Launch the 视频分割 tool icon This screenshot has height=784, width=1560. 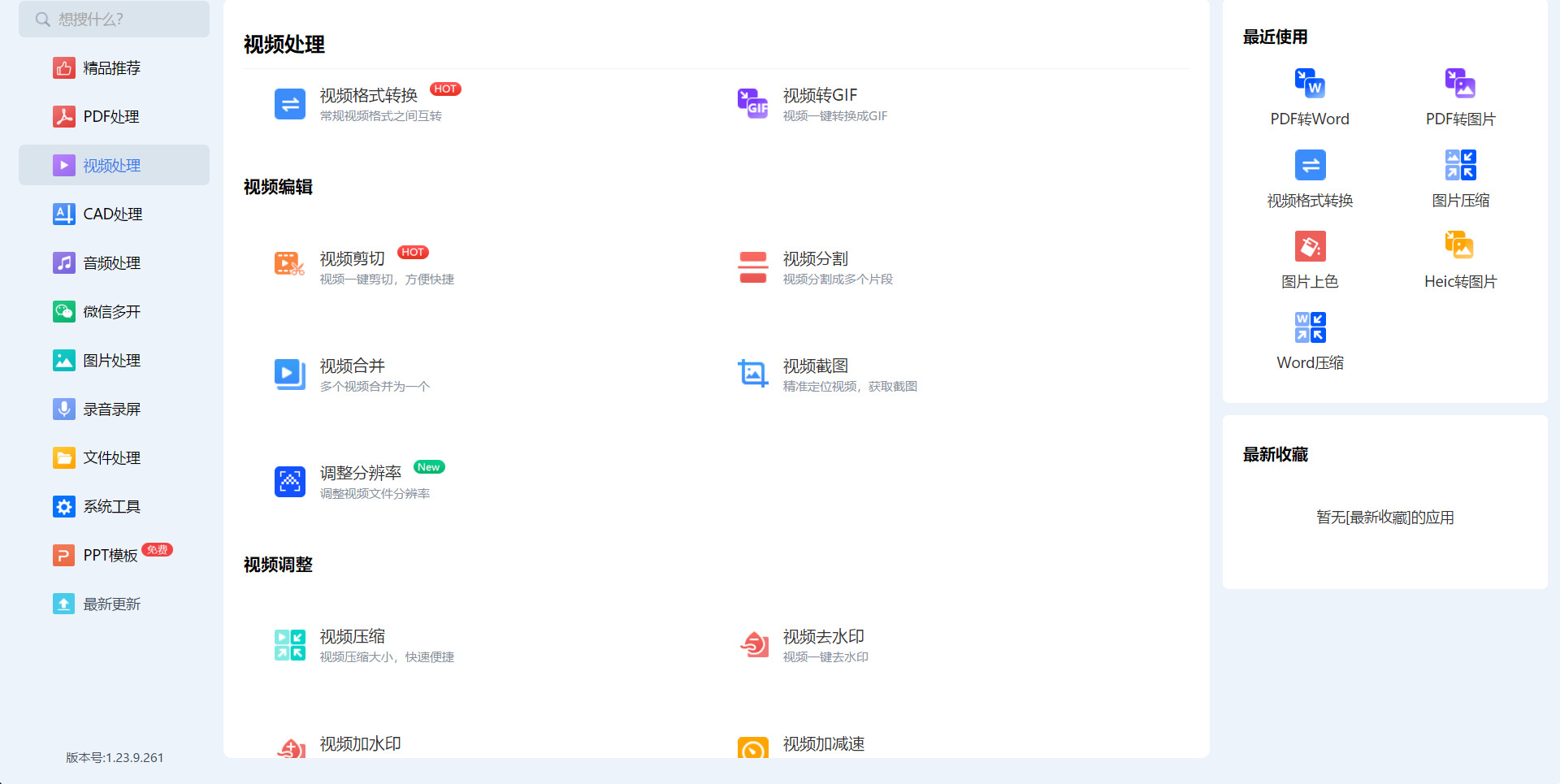click(753, 267)
